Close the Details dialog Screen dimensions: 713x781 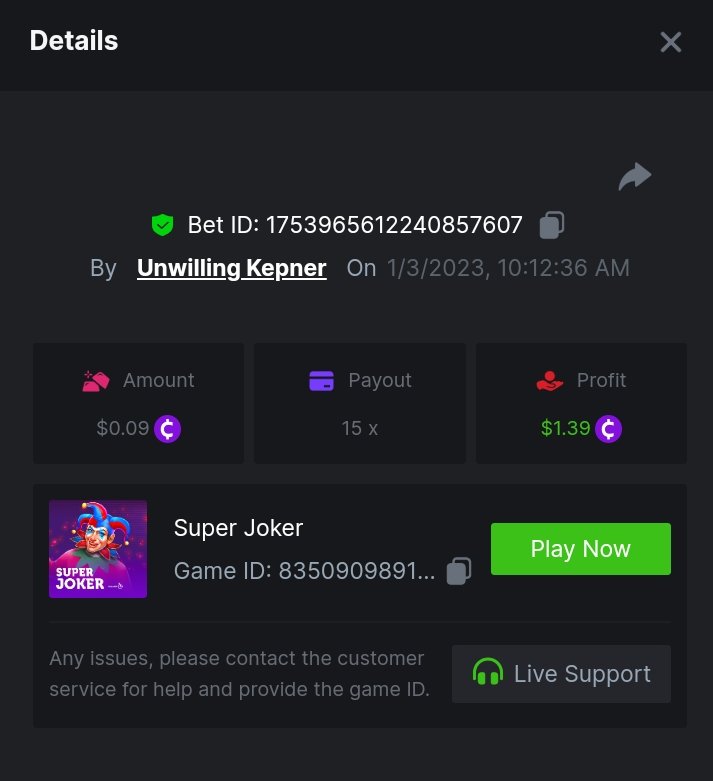pos(670,42)
